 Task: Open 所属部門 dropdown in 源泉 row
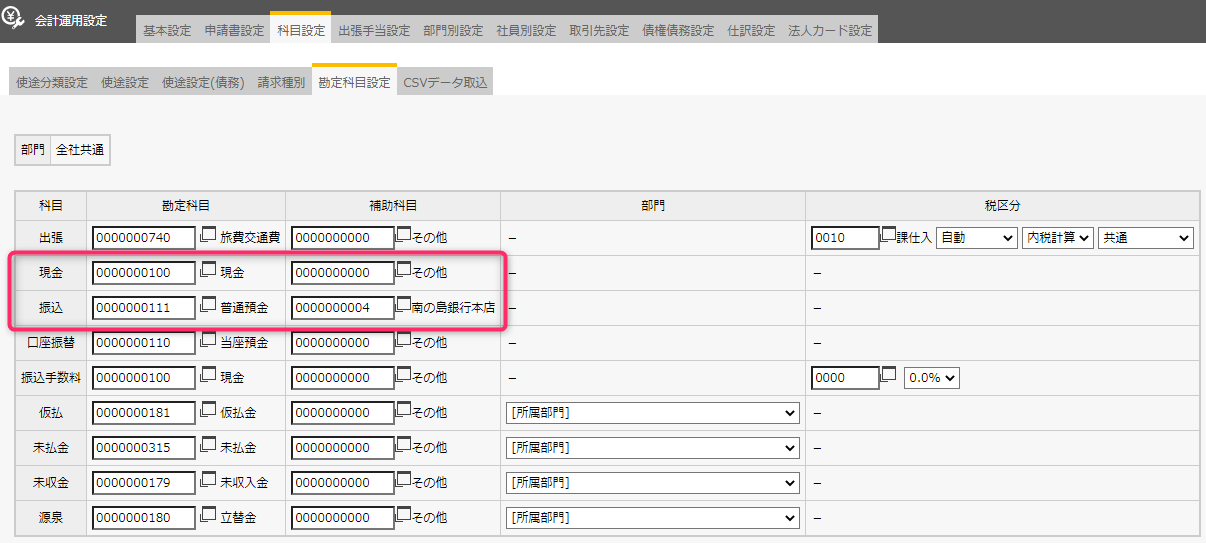pyautogui.click(x=653, y=518)
